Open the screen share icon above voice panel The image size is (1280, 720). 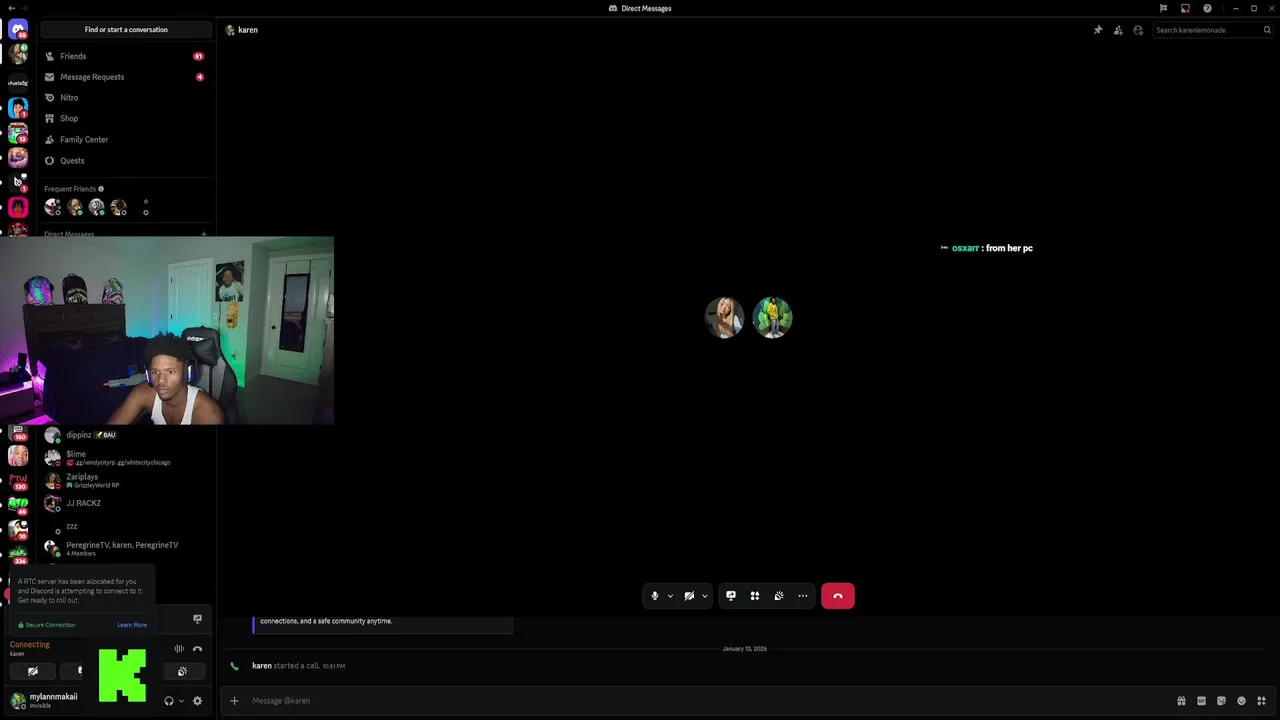(x=197, y=619)
